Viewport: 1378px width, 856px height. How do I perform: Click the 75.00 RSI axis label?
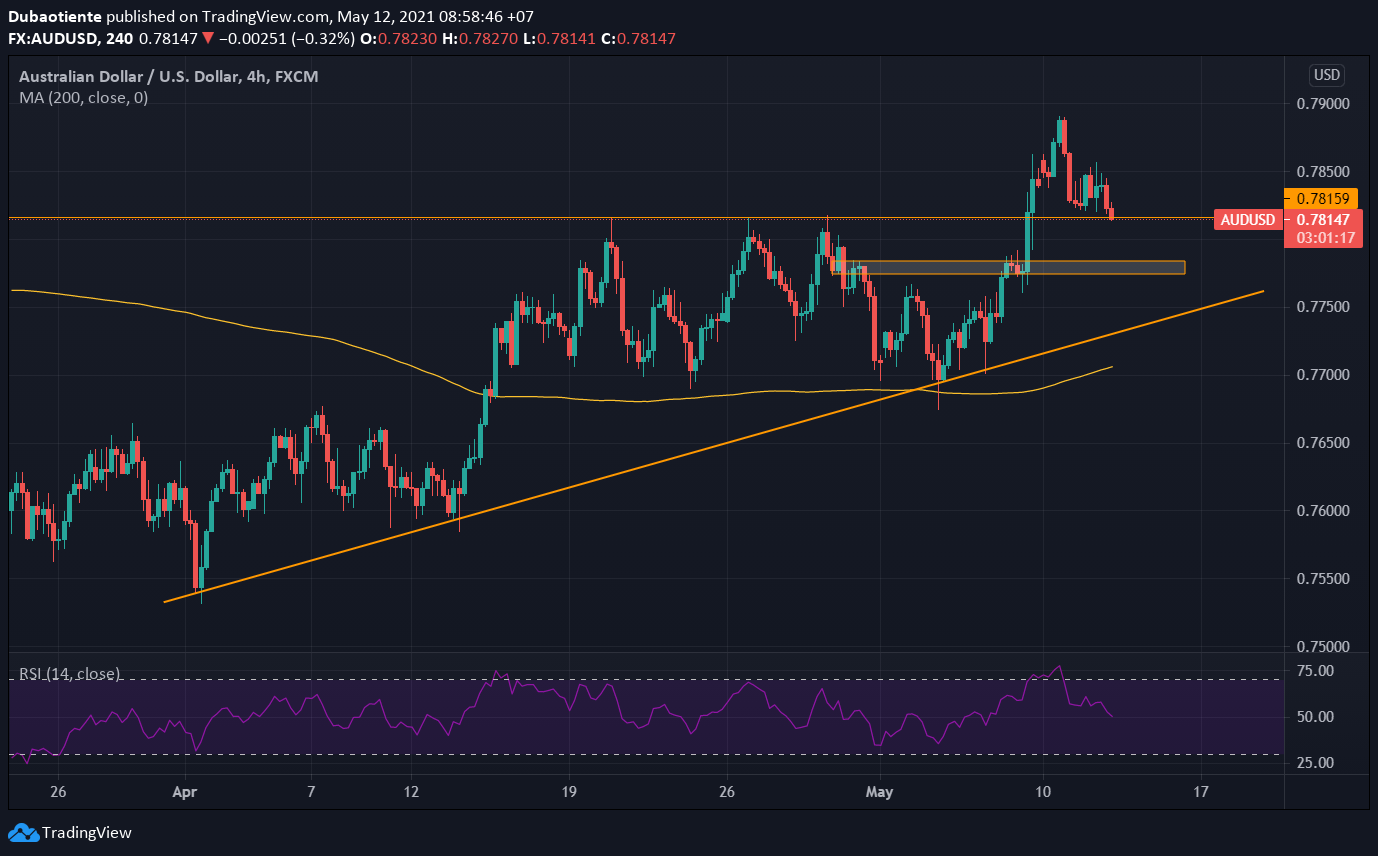pyautogui.click(x=1314, y=671)
